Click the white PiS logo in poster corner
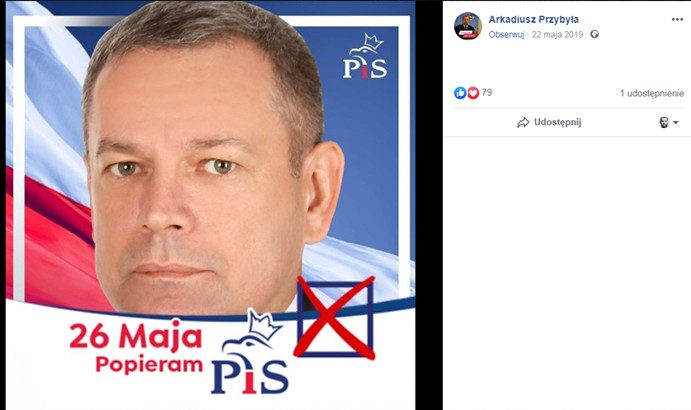This screenshot has height=410, width=691. pyautogui.click(x=365, y=56)
